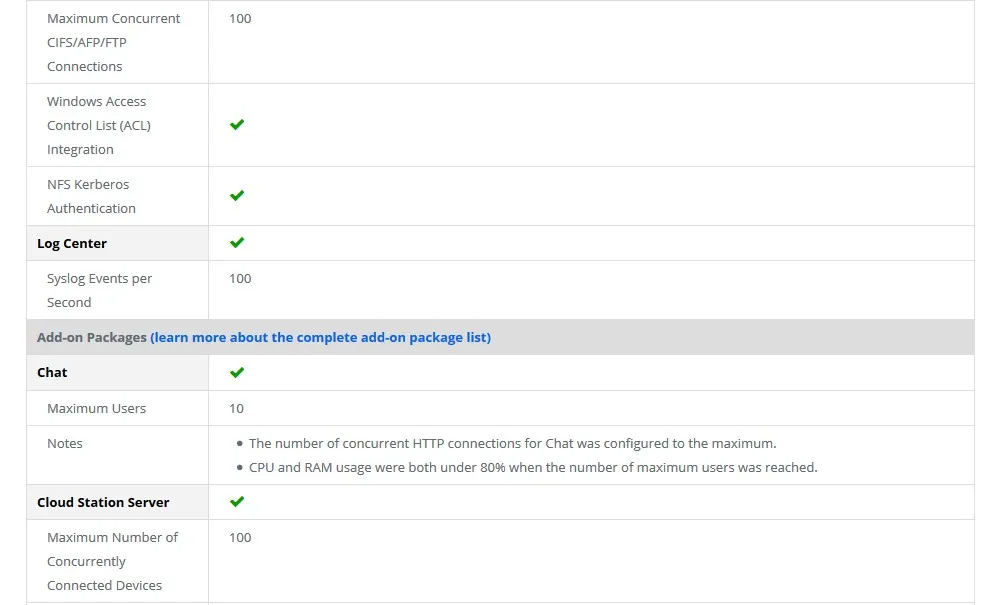Select the Cloud Station Server row label
Viewport: 1000px width, 605px height.
coord(103,502)
